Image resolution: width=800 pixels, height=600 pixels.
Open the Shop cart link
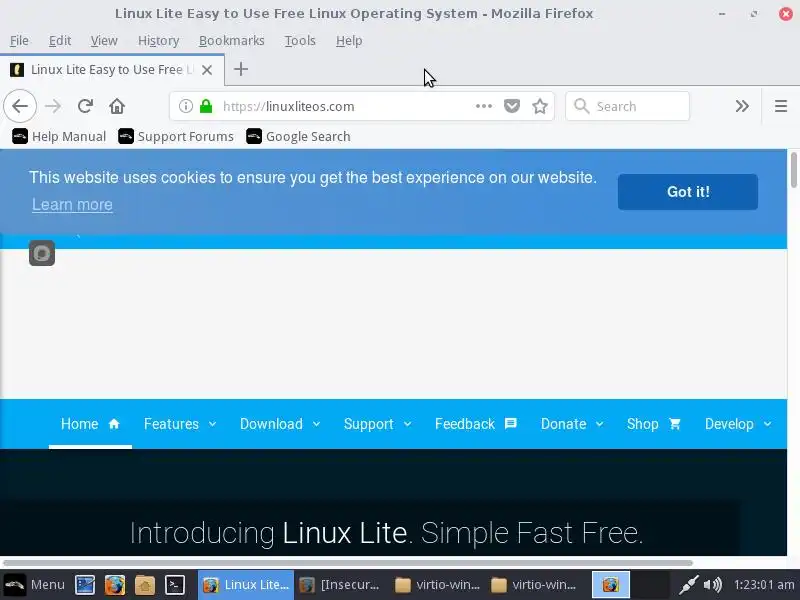pyautogui.click(x=654, y=424)
